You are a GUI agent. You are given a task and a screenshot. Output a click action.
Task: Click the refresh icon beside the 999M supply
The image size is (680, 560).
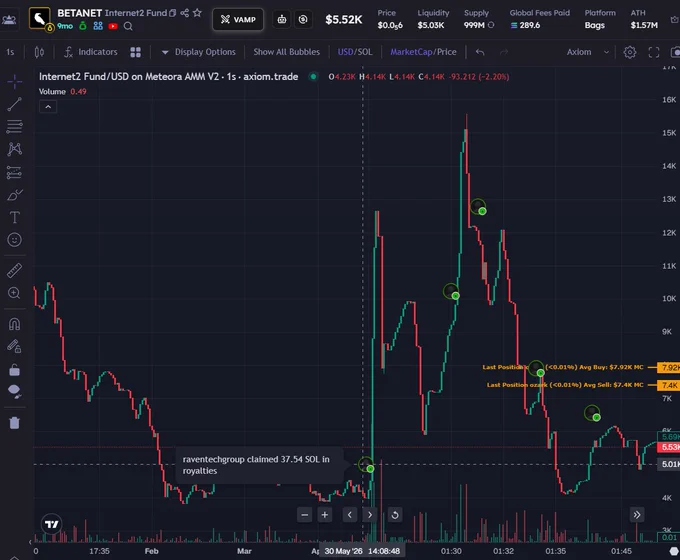point(491,25)
